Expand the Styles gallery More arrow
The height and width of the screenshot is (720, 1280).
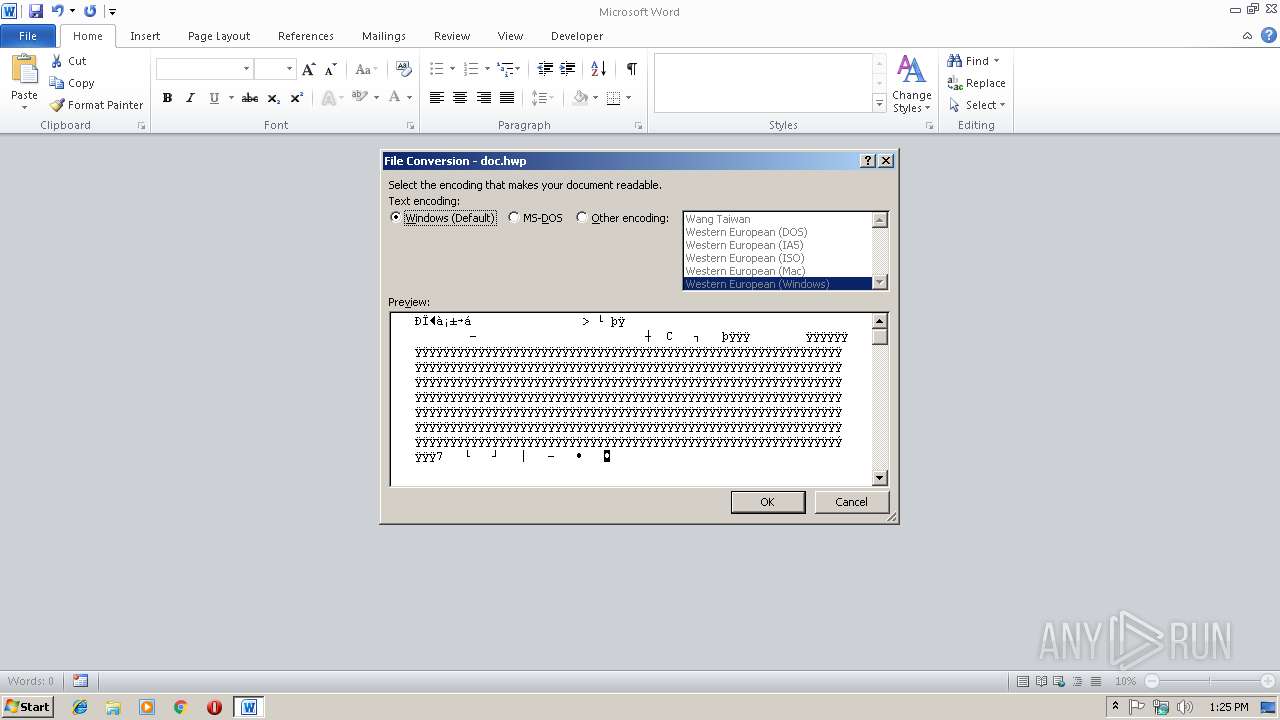[x=879, y=104]
